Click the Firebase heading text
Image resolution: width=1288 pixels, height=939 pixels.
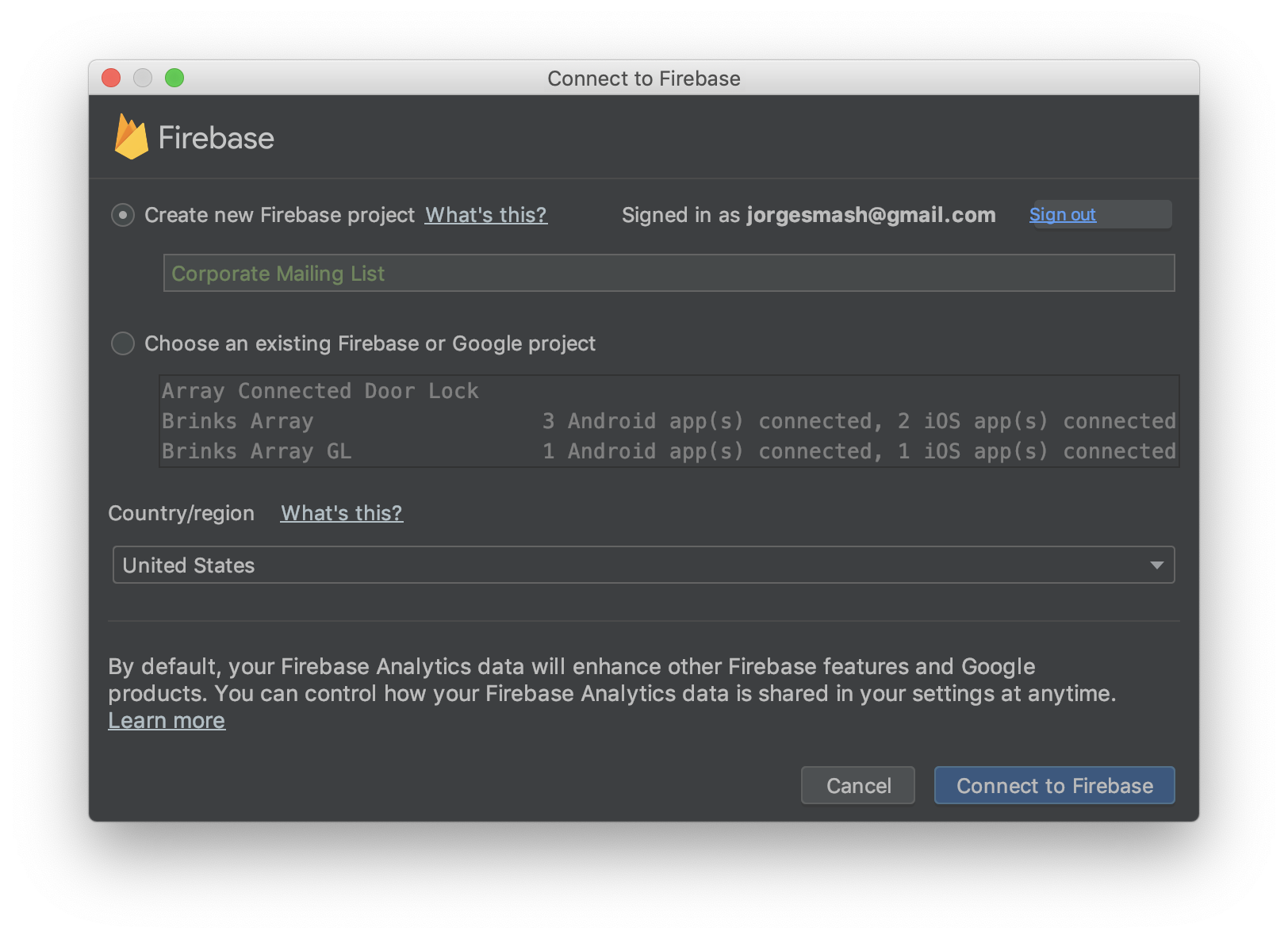(216, 138)
